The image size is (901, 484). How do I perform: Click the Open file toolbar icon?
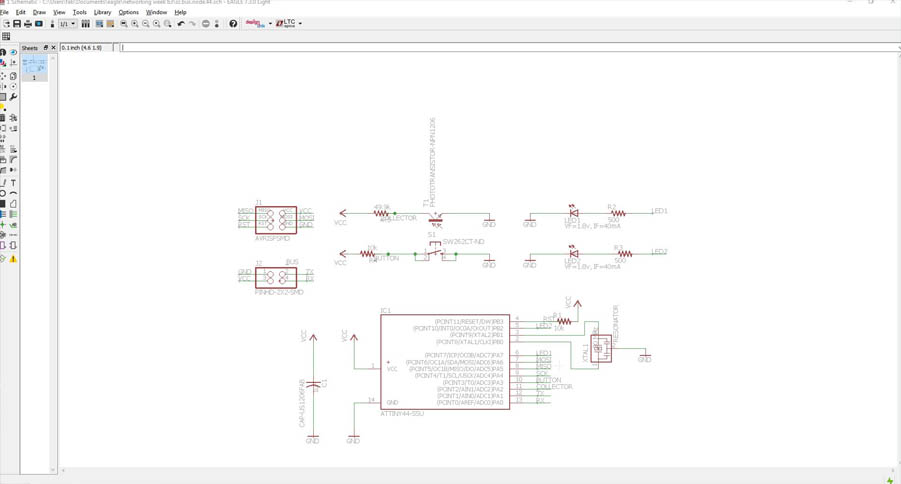click(6, 24)
